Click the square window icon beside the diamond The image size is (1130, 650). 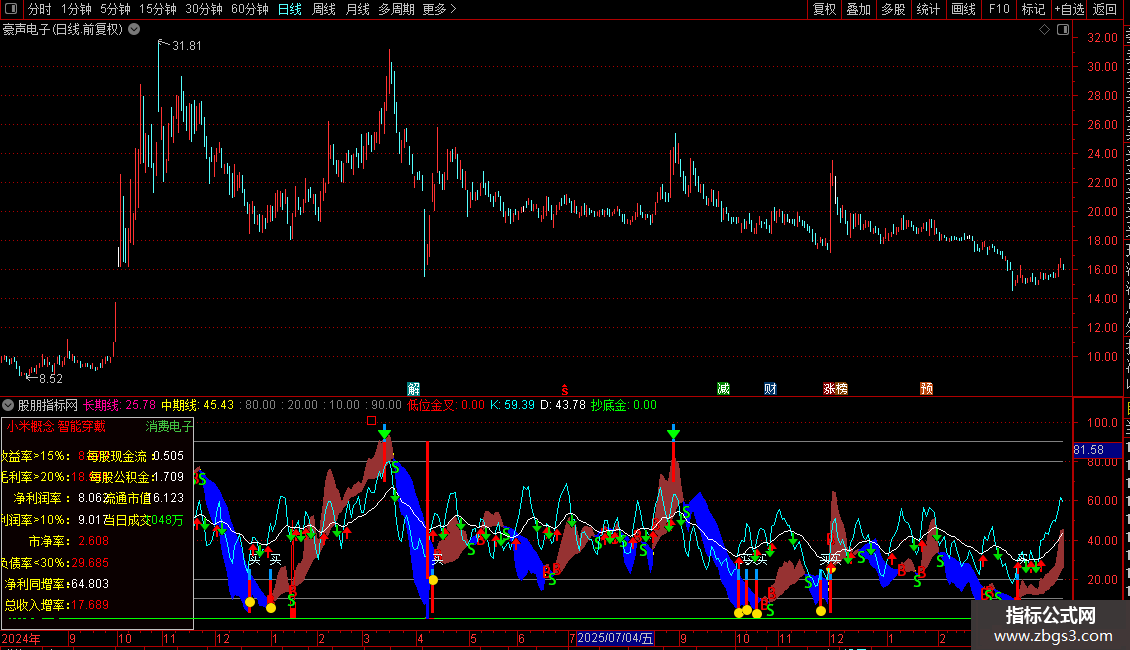pos(1059,30)
